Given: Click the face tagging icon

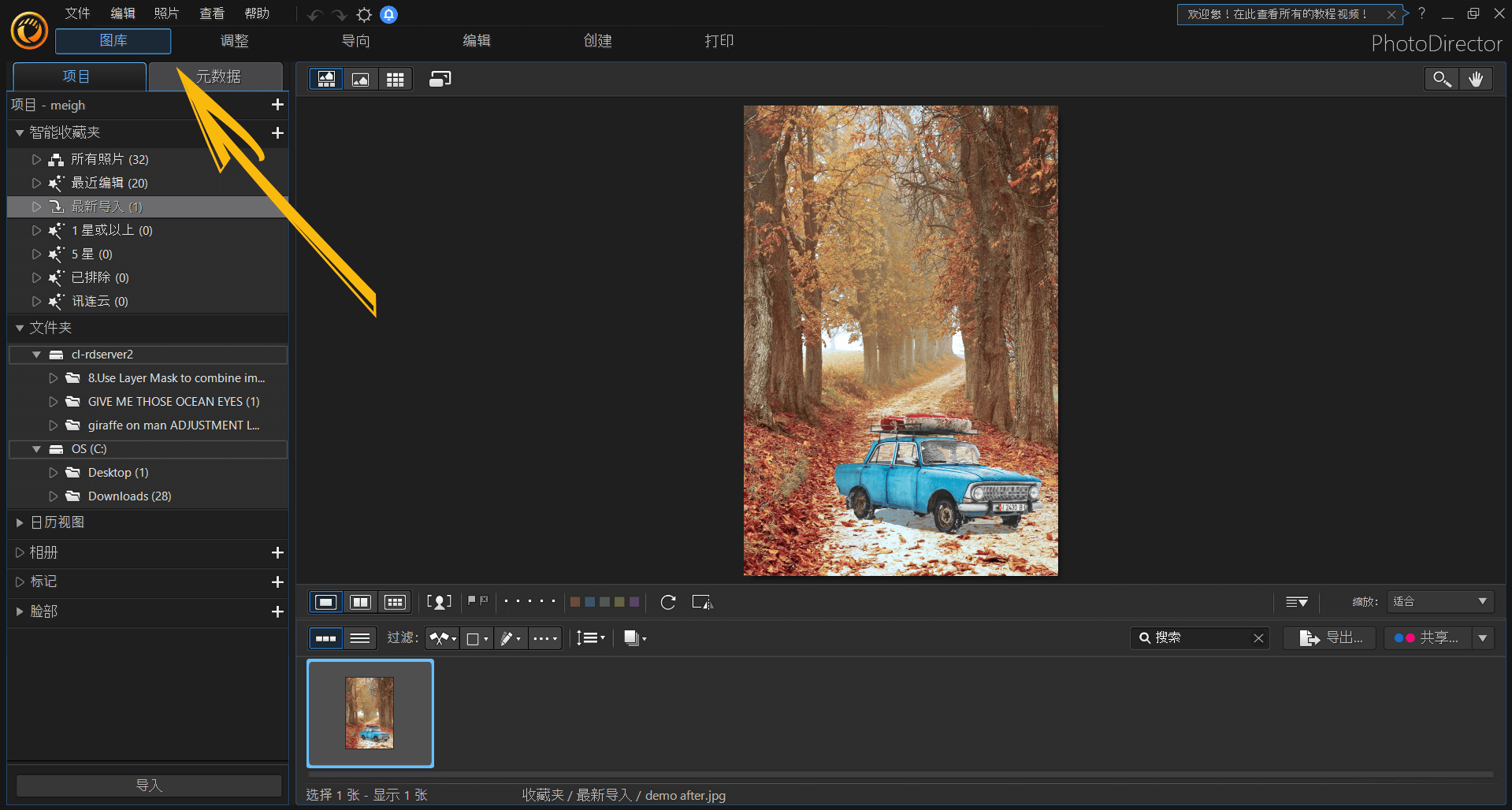Looking at the screenshot, I should click(x=439, y=602).
